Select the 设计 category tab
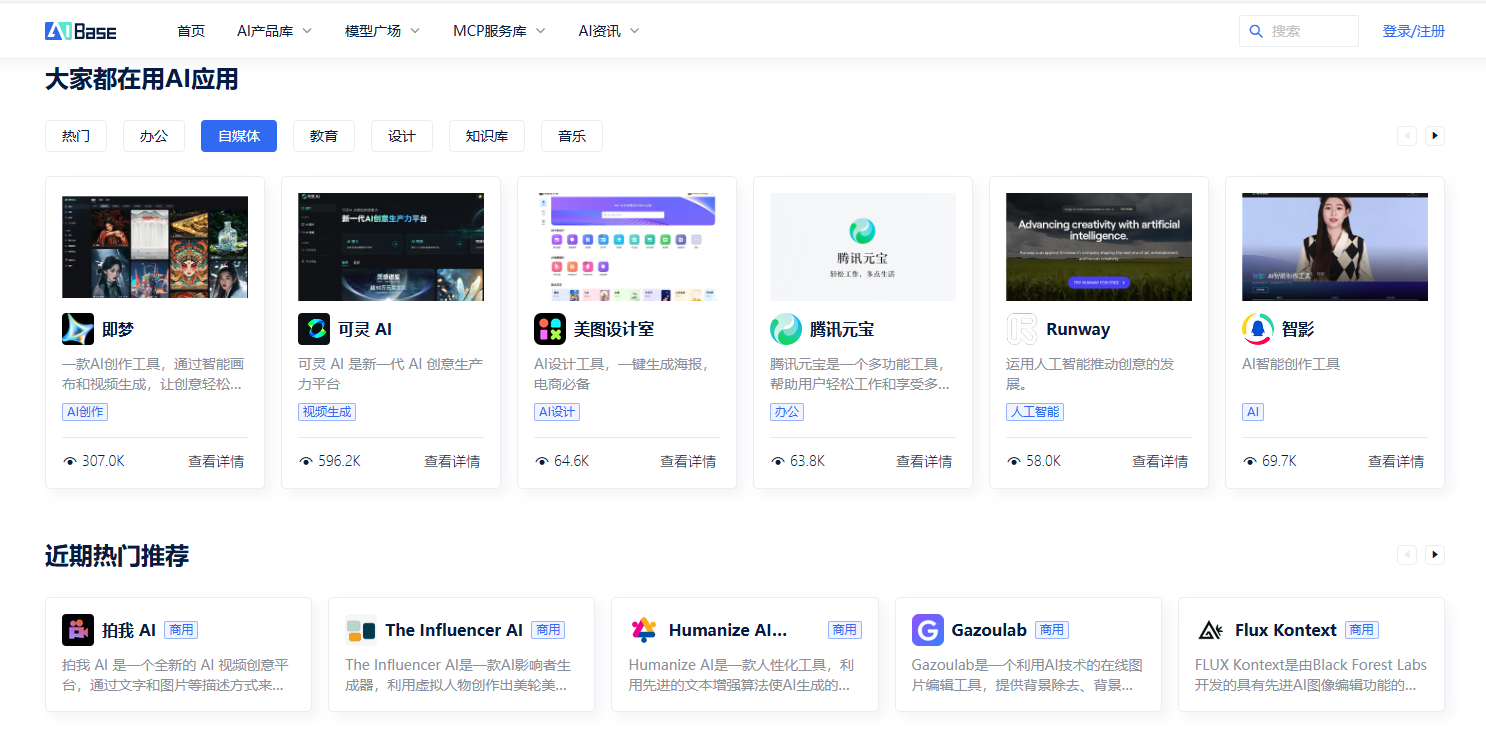Screen dimensions: 1486x756 [402, 136]
